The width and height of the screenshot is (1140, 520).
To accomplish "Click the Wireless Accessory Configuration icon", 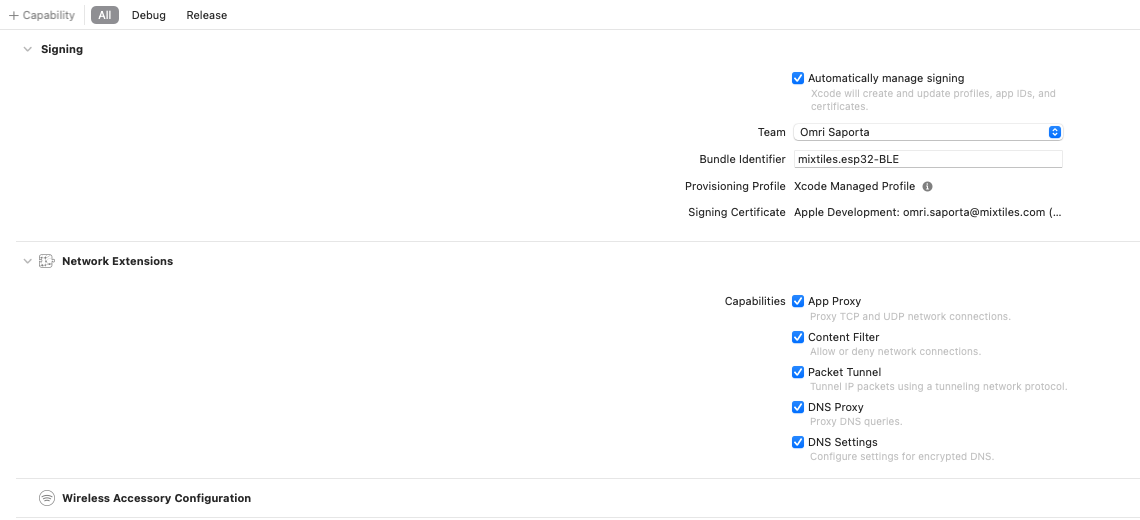I will pos(46,498).
